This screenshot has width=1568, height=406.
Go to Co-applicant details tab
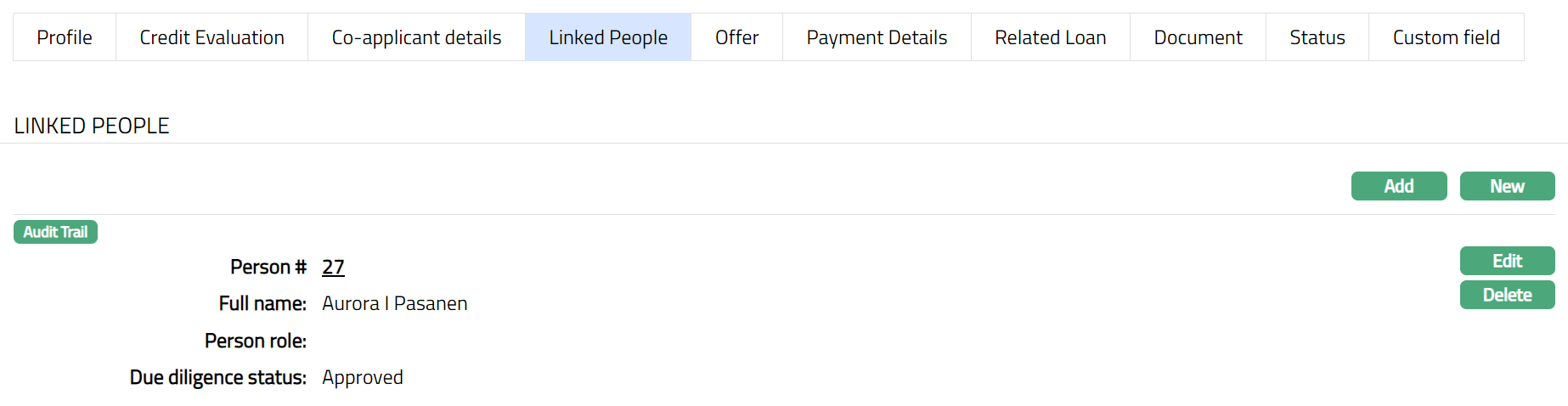pos(416,37)
